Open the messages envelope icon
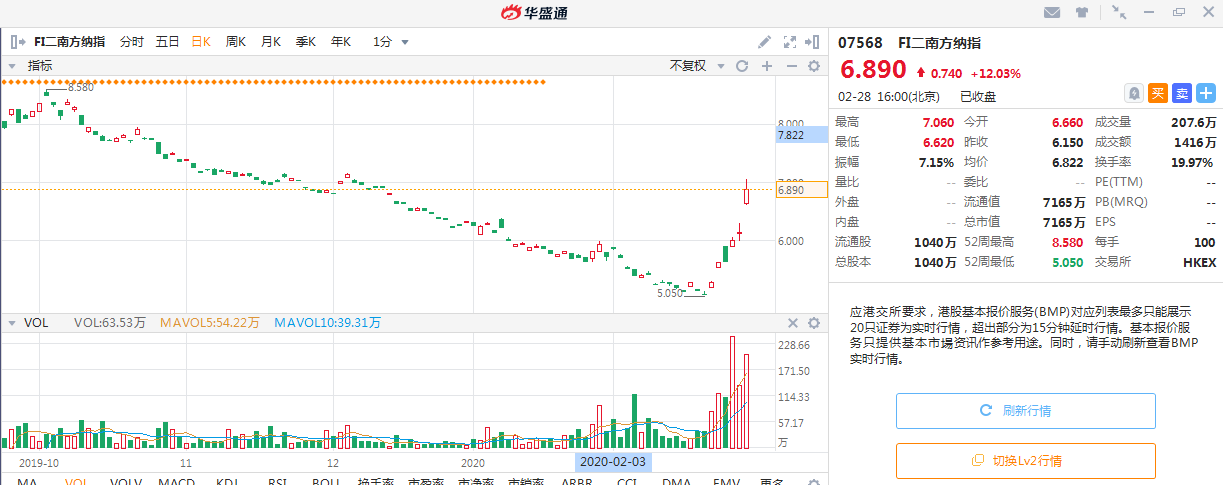This screenshot has width=1223, height=485. (1052, 12)
